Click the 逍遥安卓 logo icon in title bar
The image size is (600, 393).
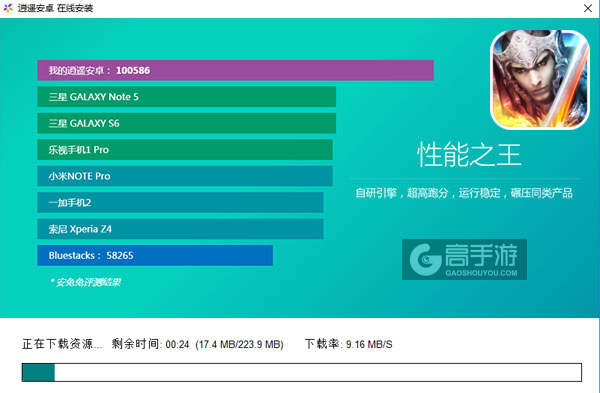(x=8, y=8)
